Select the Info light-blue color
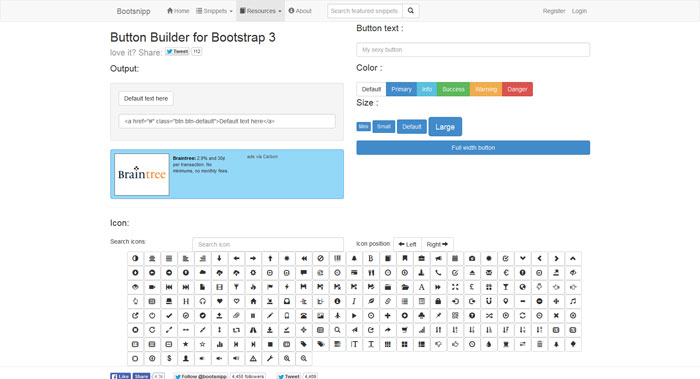The width and height of the screenshot is (700, 379). (x=427, y=89)
